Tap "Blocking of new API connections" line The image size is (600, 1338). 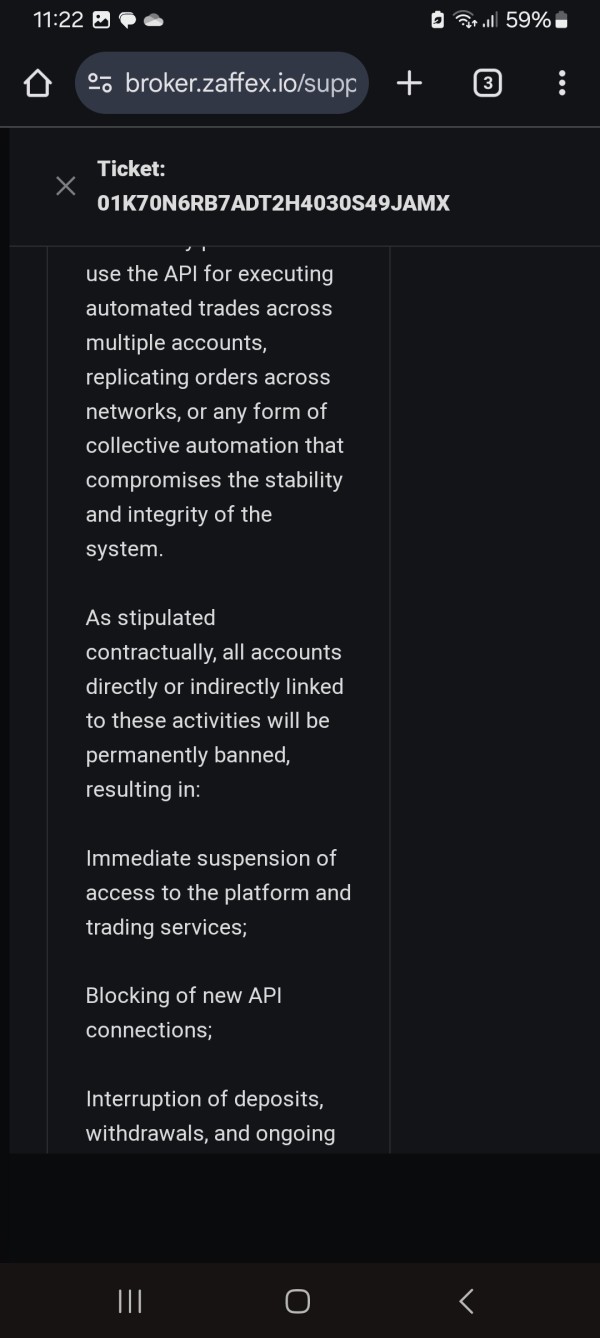[x=183, y=1012]
